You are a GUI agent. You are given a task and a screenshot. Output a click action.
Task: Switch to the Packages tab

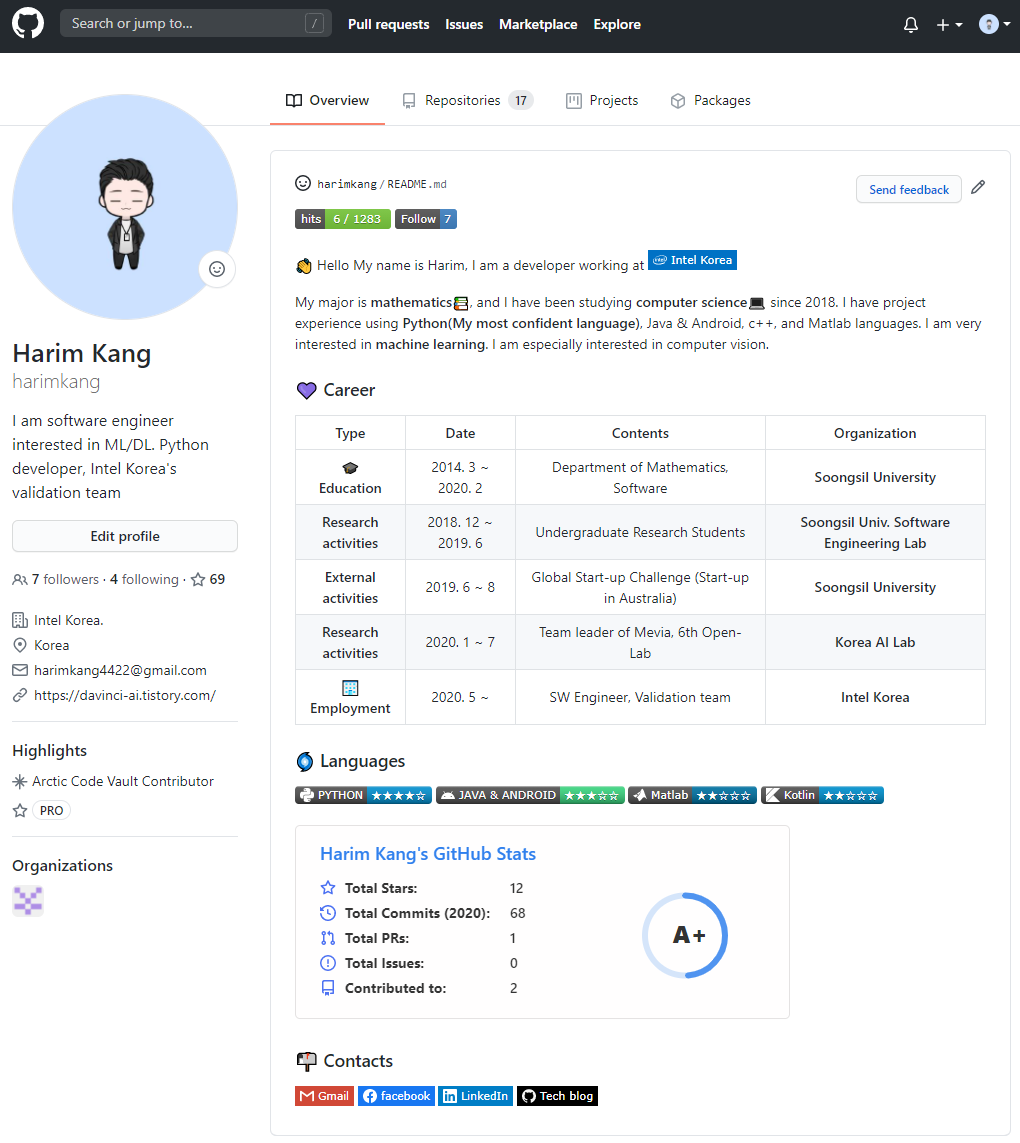point(711,101)
